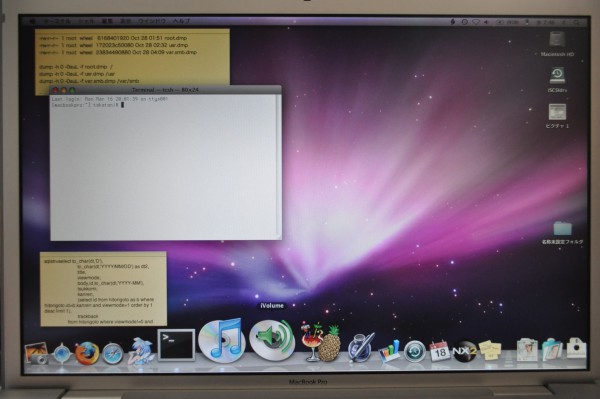The width and height of the screenshot is (600, 399).
Task: Open iPhoto icon at Dock's left end
Action: tap(37, 353)
